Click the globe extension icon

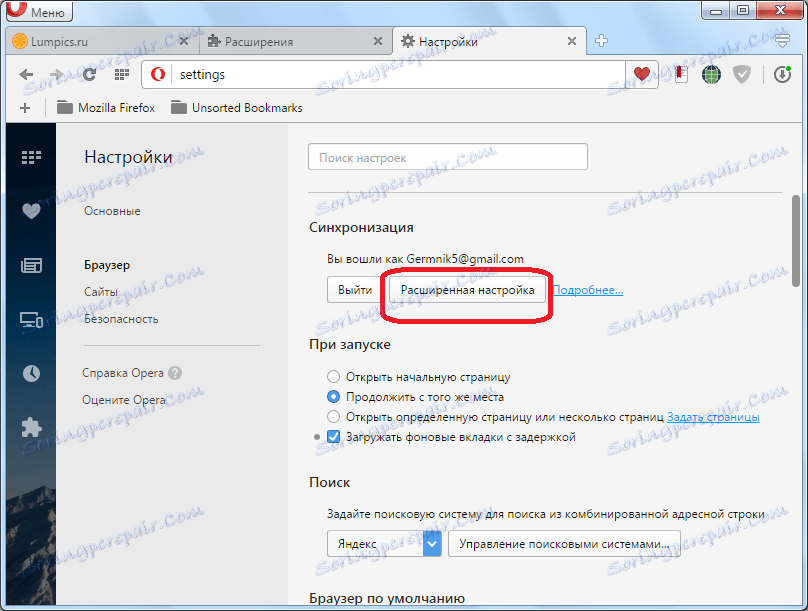pos(711,75)
